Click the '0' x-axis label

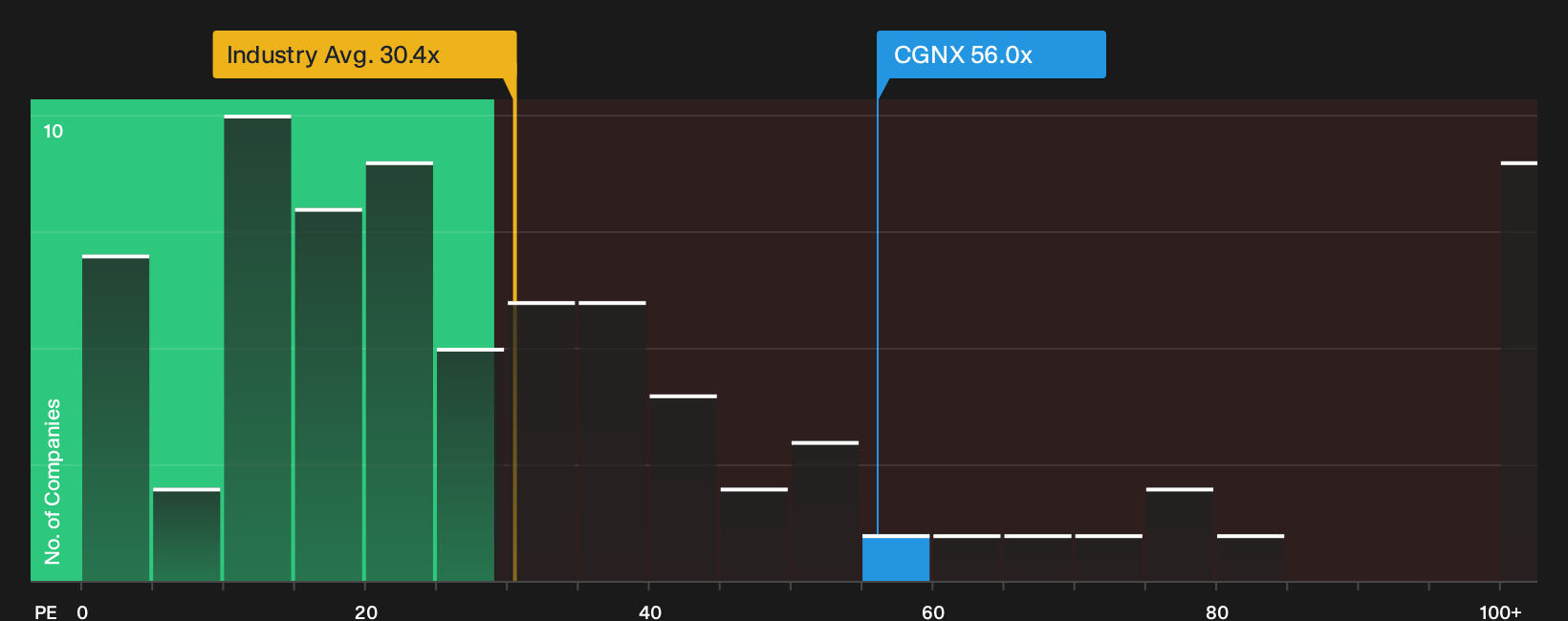[82, 611]
